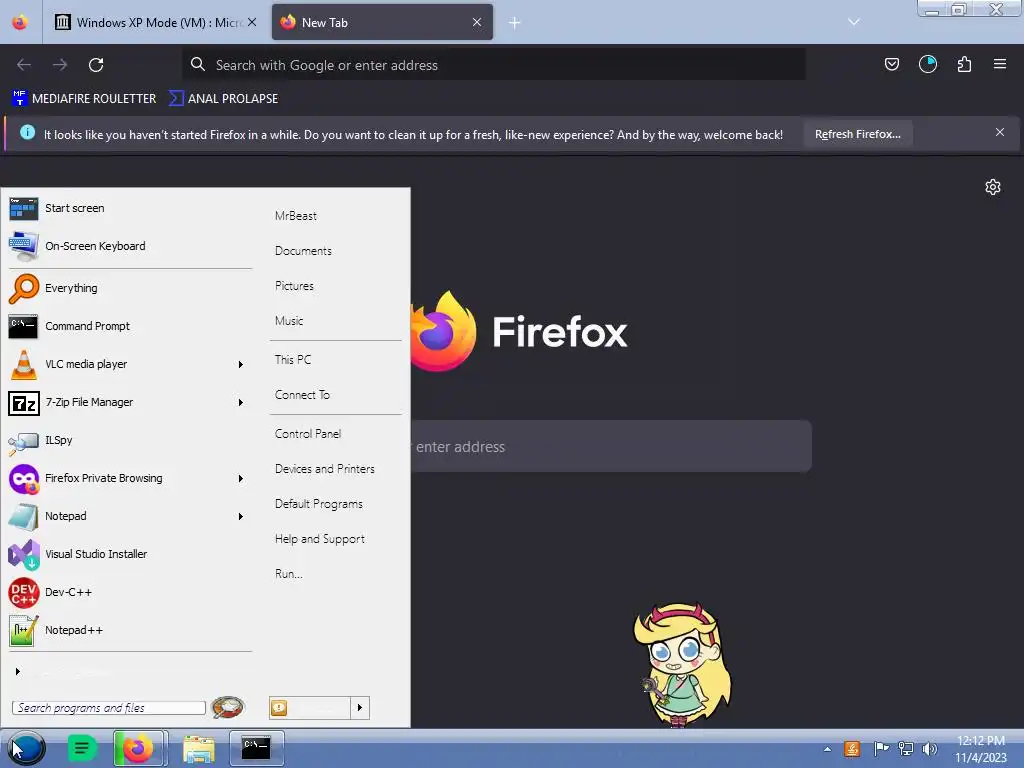Open VLC media player entry

coord(129,364)
